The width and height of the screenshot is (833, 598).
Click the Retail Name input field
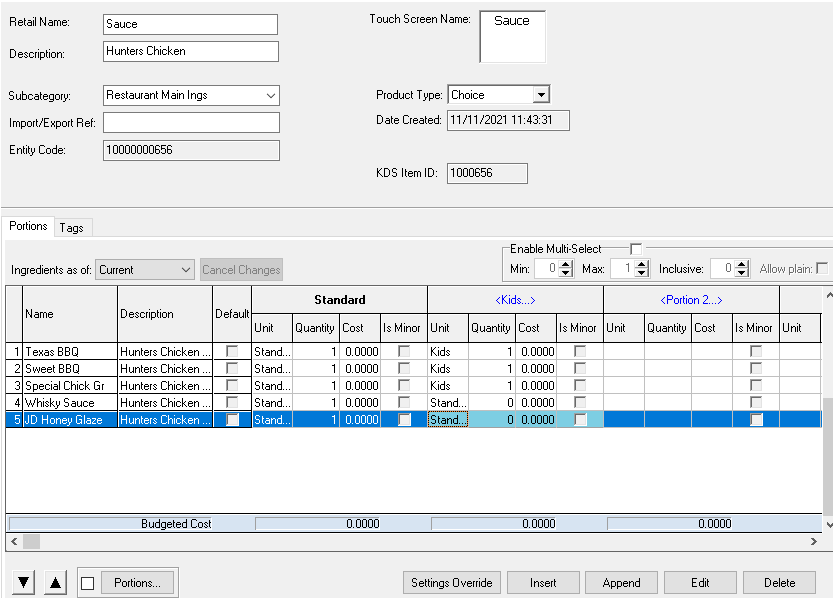tap(190, 24)
